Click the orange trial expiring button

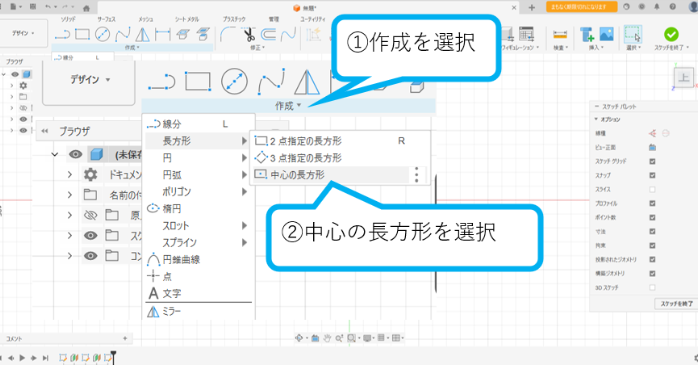tap(581, 7)
